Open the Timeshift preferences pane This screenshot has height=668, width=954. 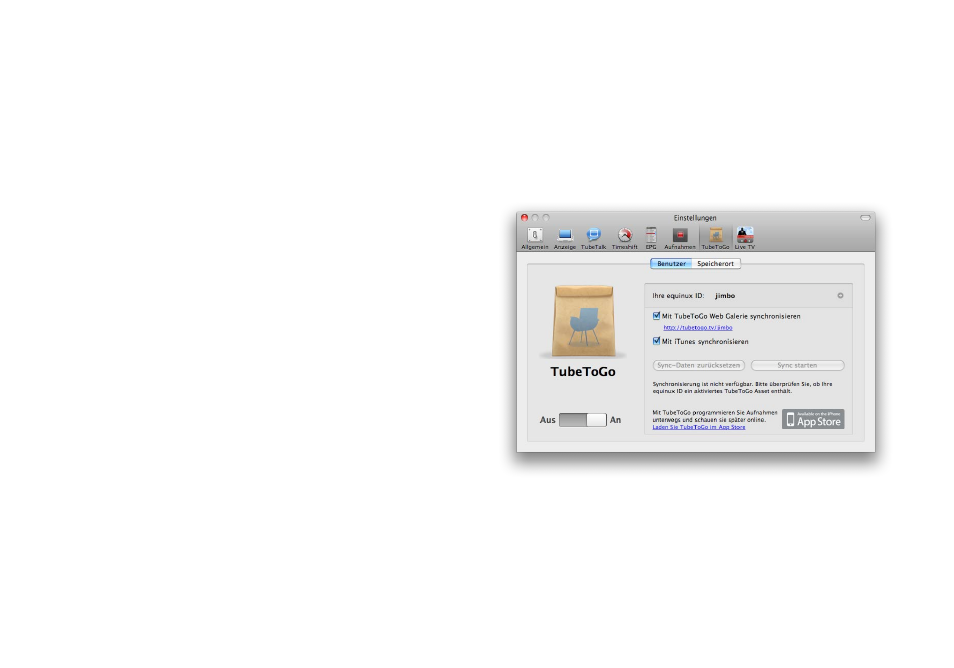click(624, 238)
